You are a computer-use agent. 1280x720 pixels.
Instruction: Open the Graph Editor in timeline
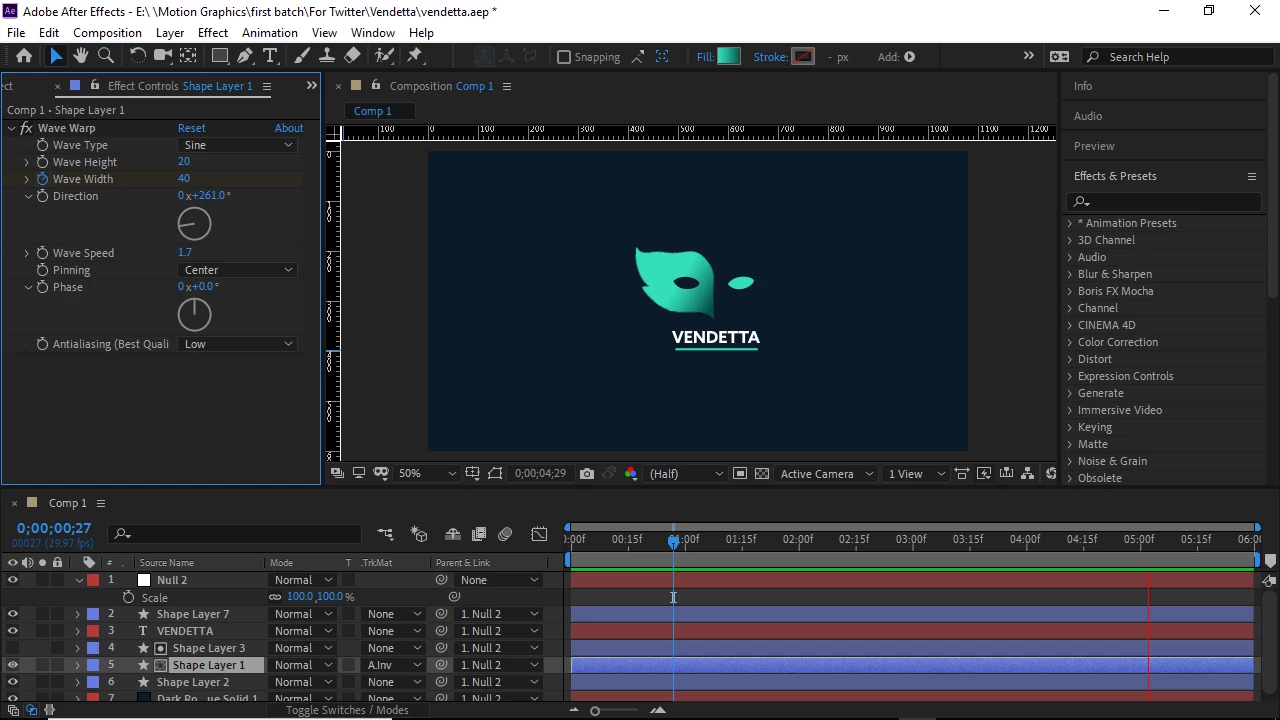tap(539, 534)
